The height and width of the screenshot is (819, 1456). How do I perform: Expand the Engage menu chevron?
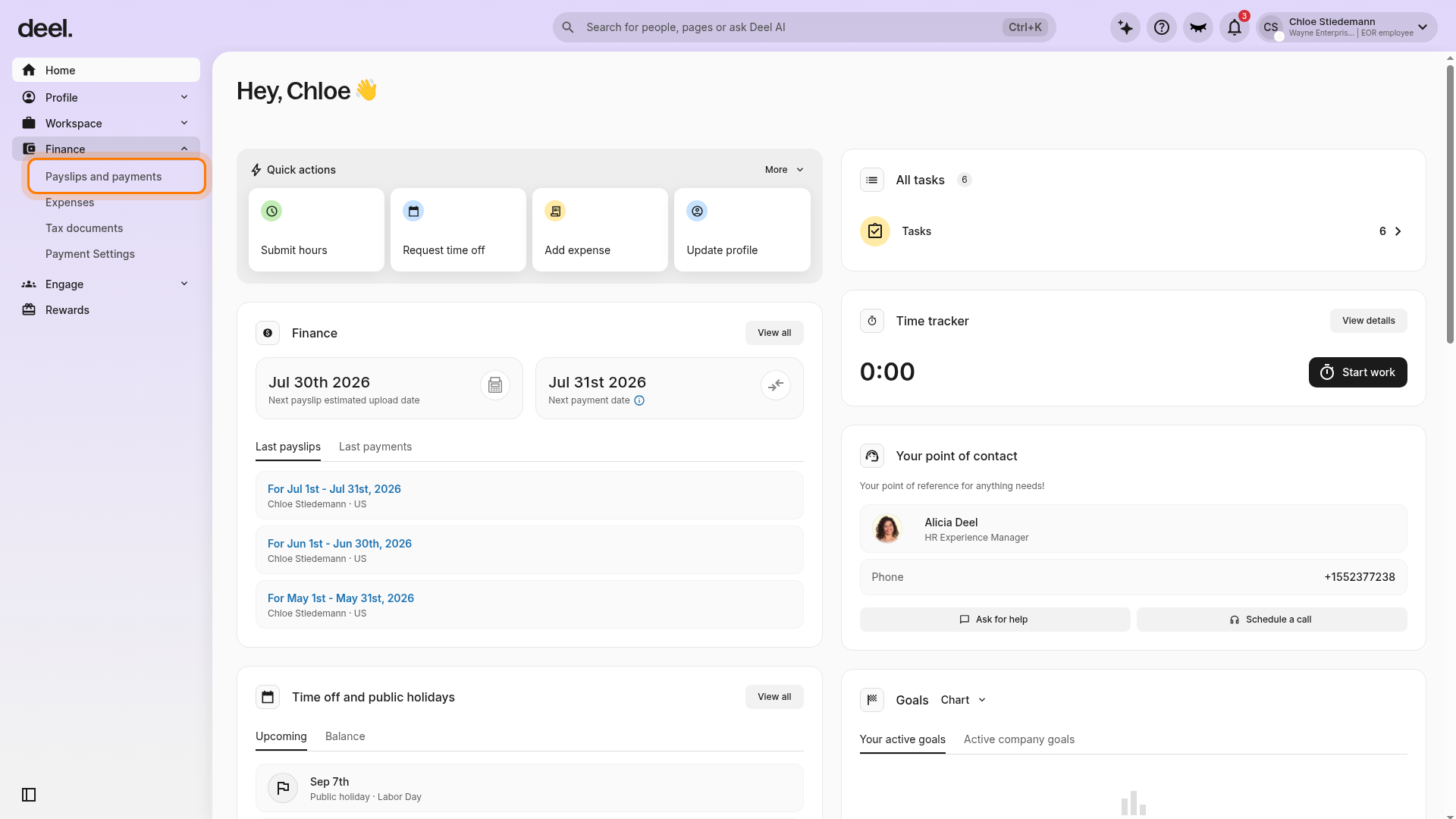point(184,284)
